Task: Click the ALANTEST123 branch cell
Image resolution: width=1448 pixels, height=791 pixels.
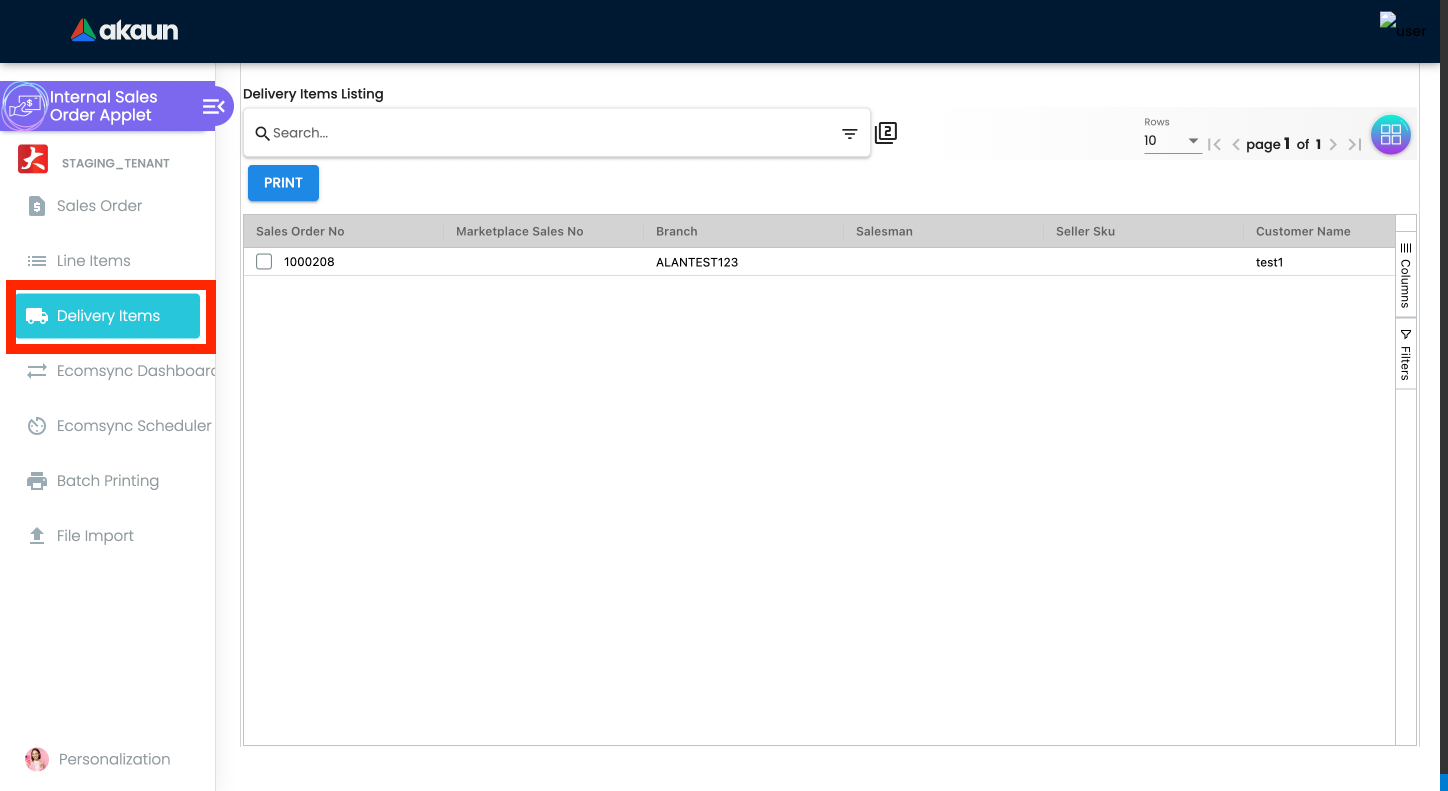Action: tap(697, 262)
